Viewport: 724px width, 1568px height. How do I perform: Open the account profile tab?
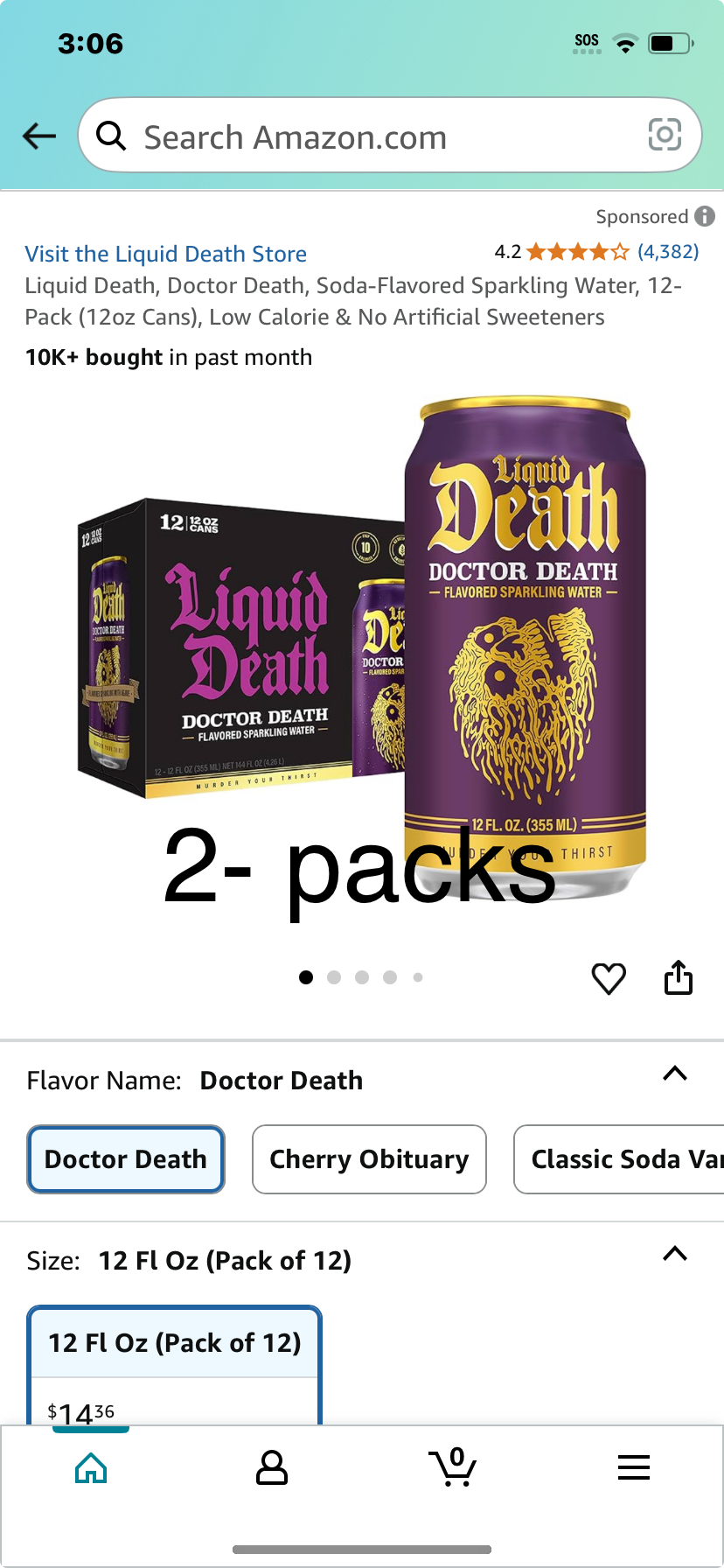tap(272, 1467)
